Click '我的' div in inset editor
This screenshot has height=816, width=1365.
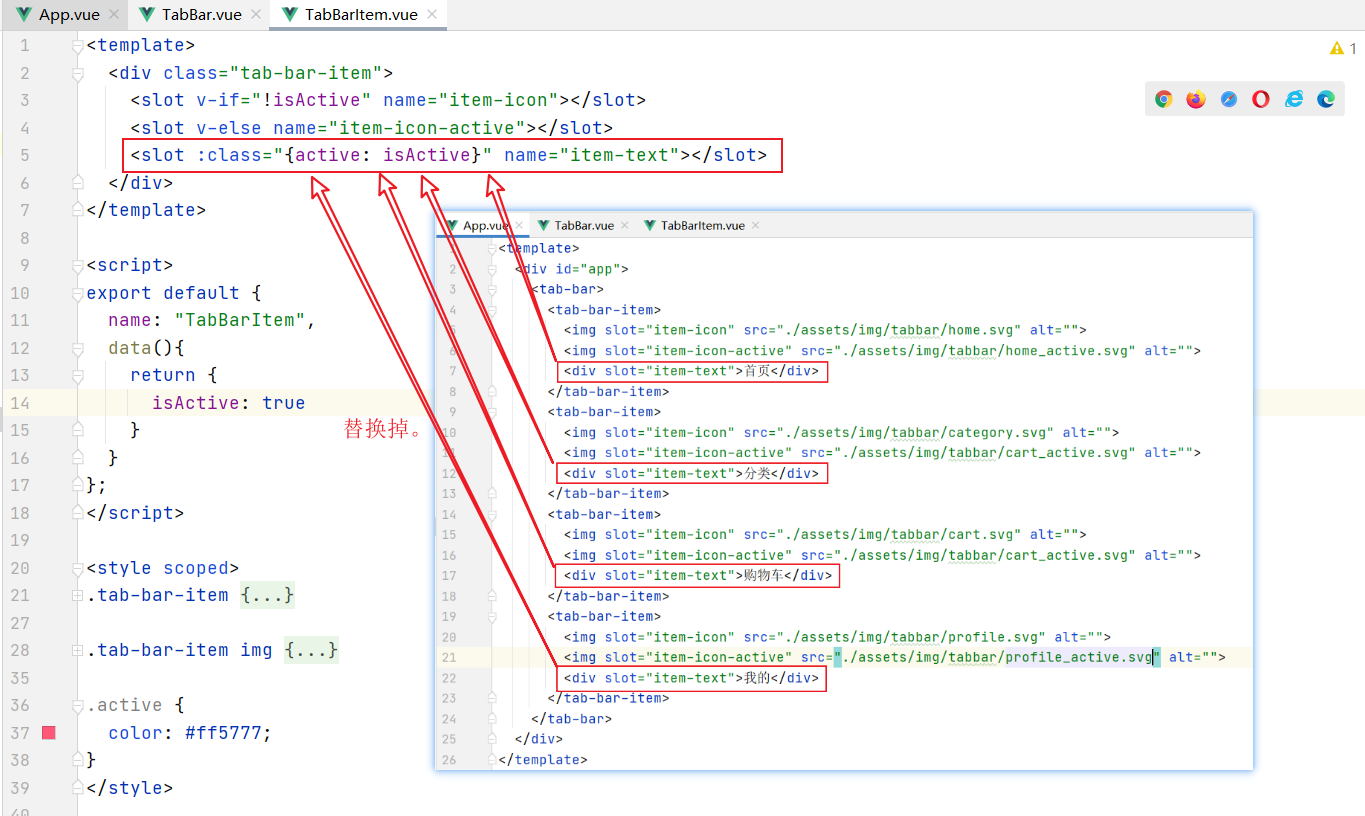[693, 678]
